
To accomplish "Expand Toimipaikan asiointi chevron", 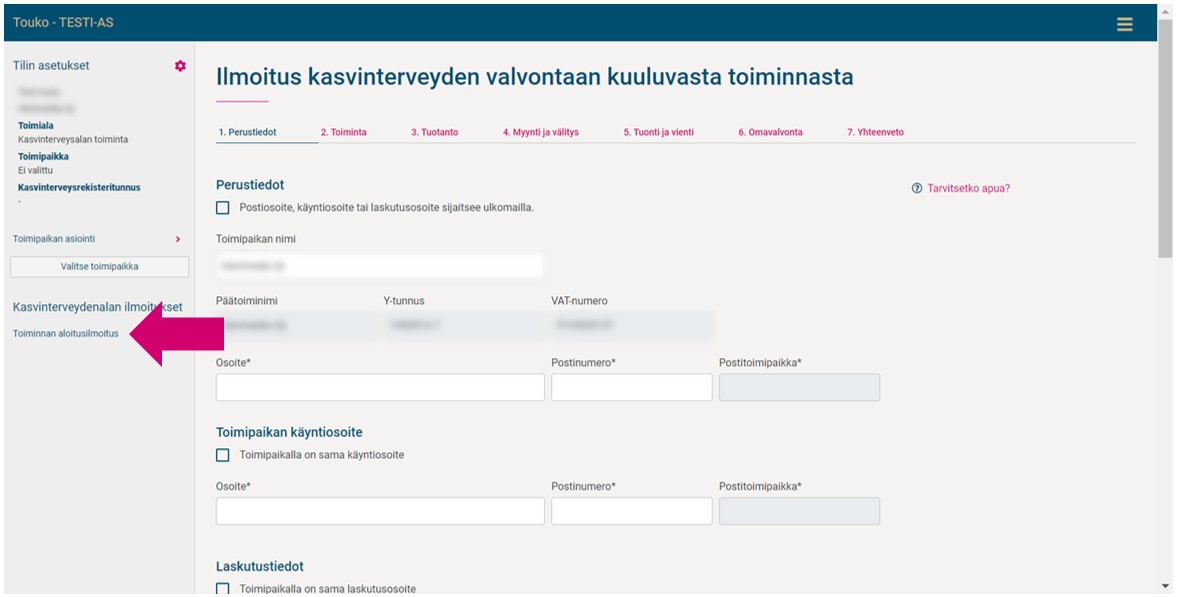I will coord(178,239).
